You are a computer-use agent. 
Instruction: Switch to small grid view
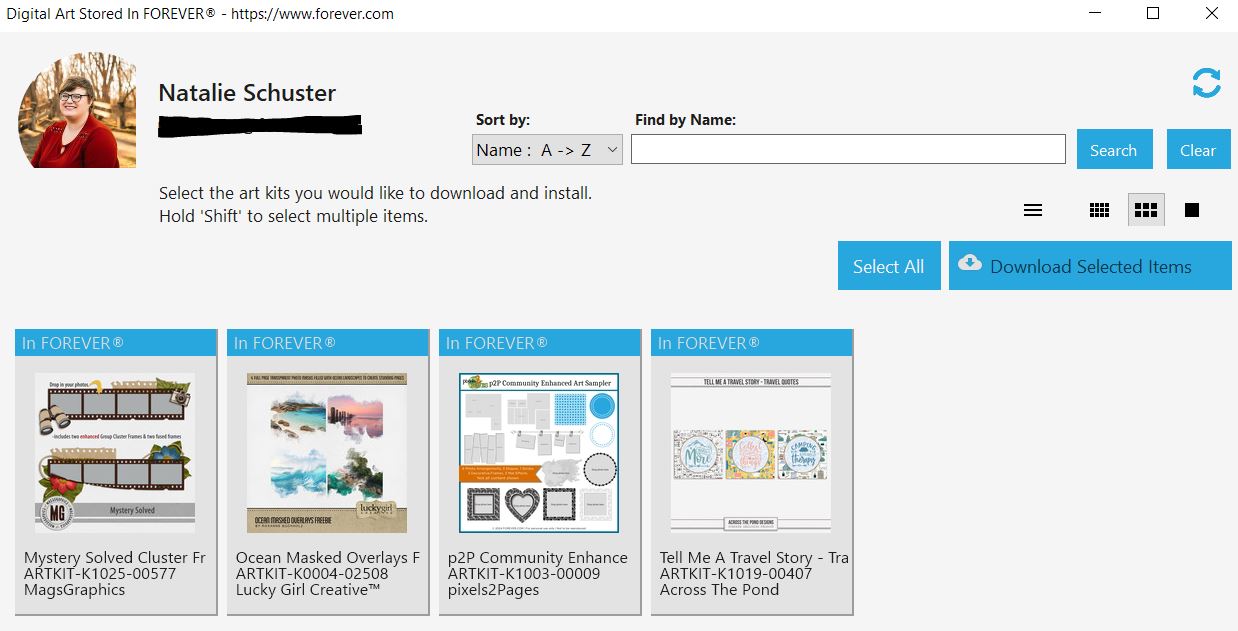tap(1099, 210)
